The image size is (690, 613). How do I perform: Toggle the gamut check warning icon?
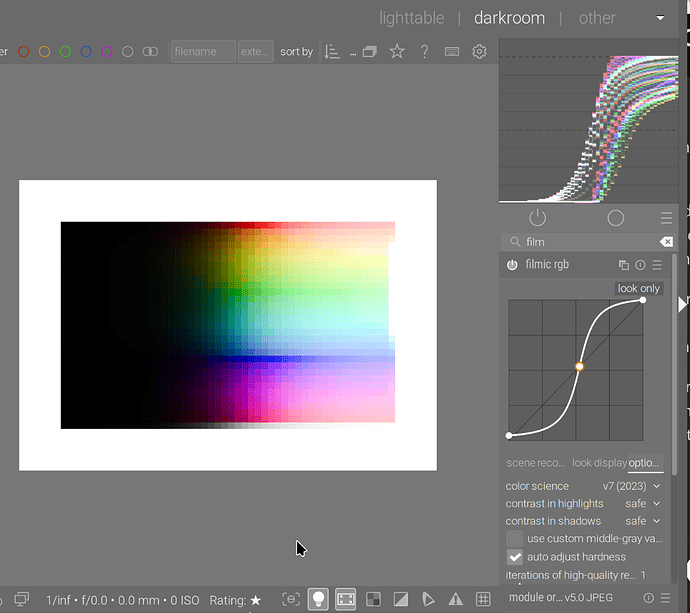[x=455, y=599]
